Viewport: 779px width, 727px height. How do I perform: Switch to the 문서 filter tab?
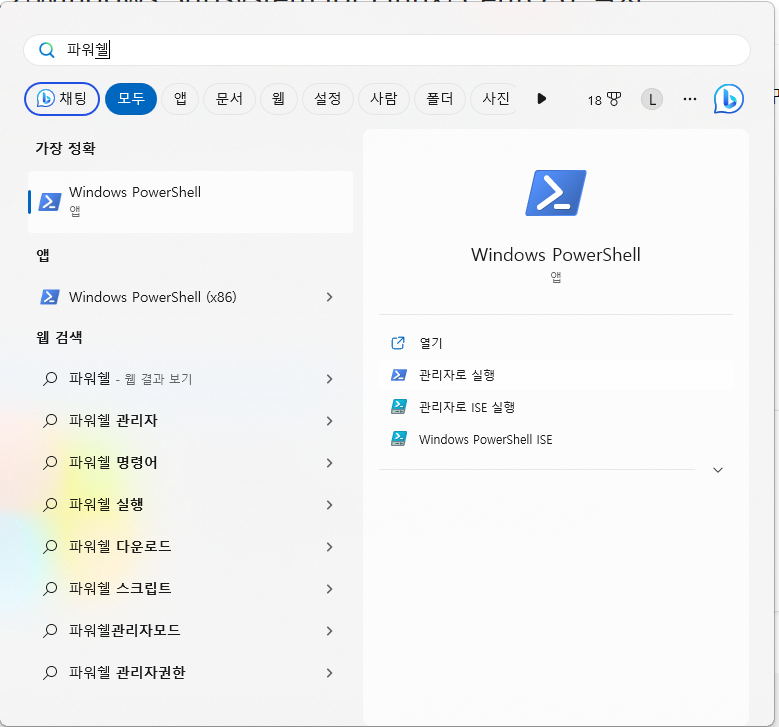tap(229, 99)
